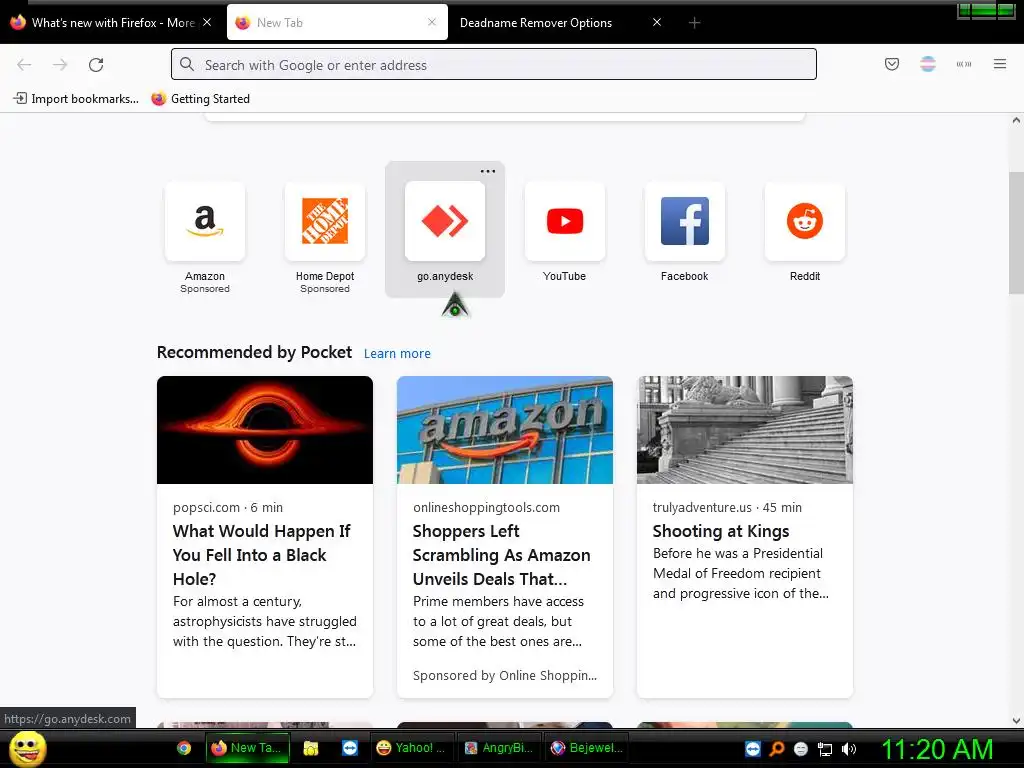
Task: Click the 'trulyadventure.us · 45 min' text
Action: tap(728, 507)
